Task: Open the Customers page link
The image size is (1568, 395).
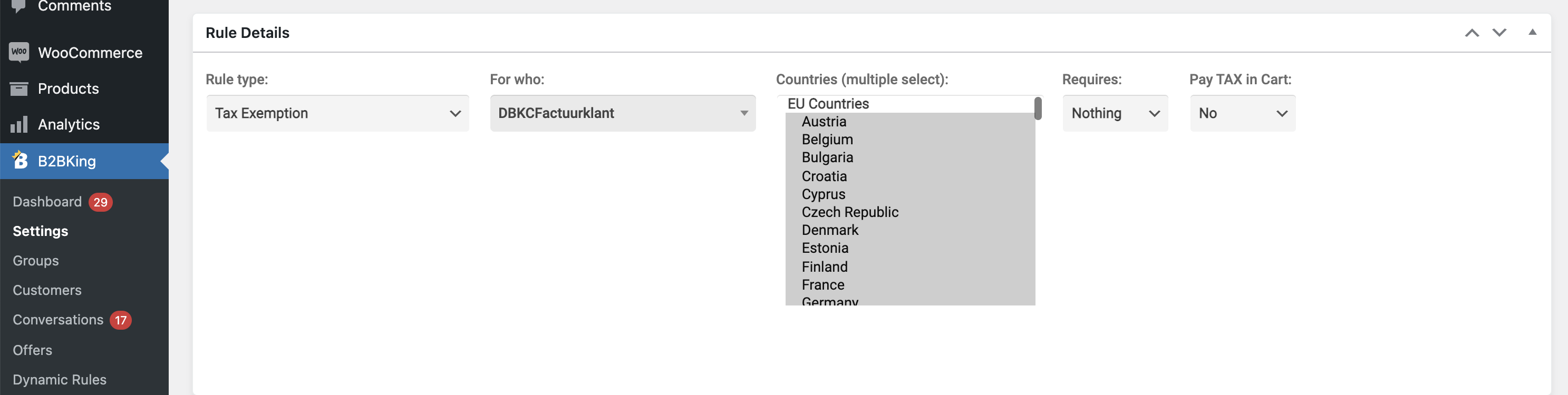Action: [47, 291]
